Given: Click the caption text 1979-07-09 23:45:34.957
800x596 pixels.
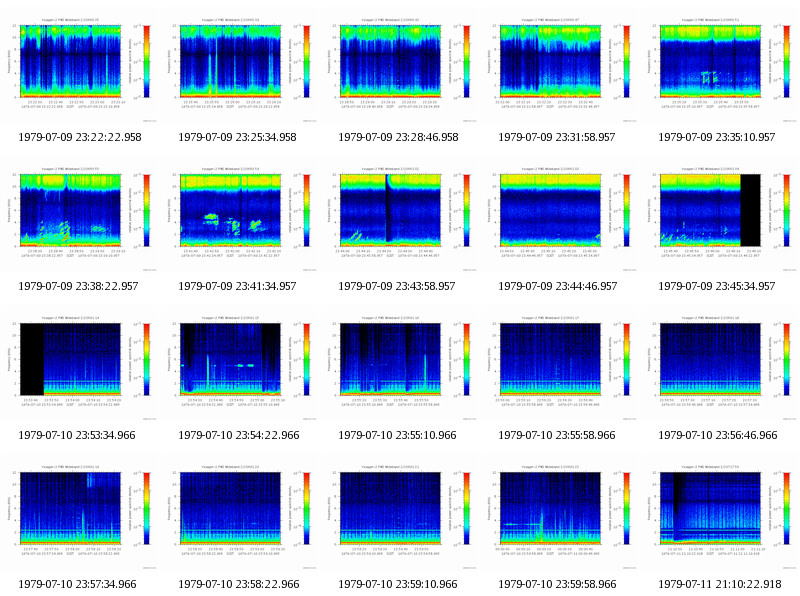Looking at the screenshot, I should tap(717, 286).
